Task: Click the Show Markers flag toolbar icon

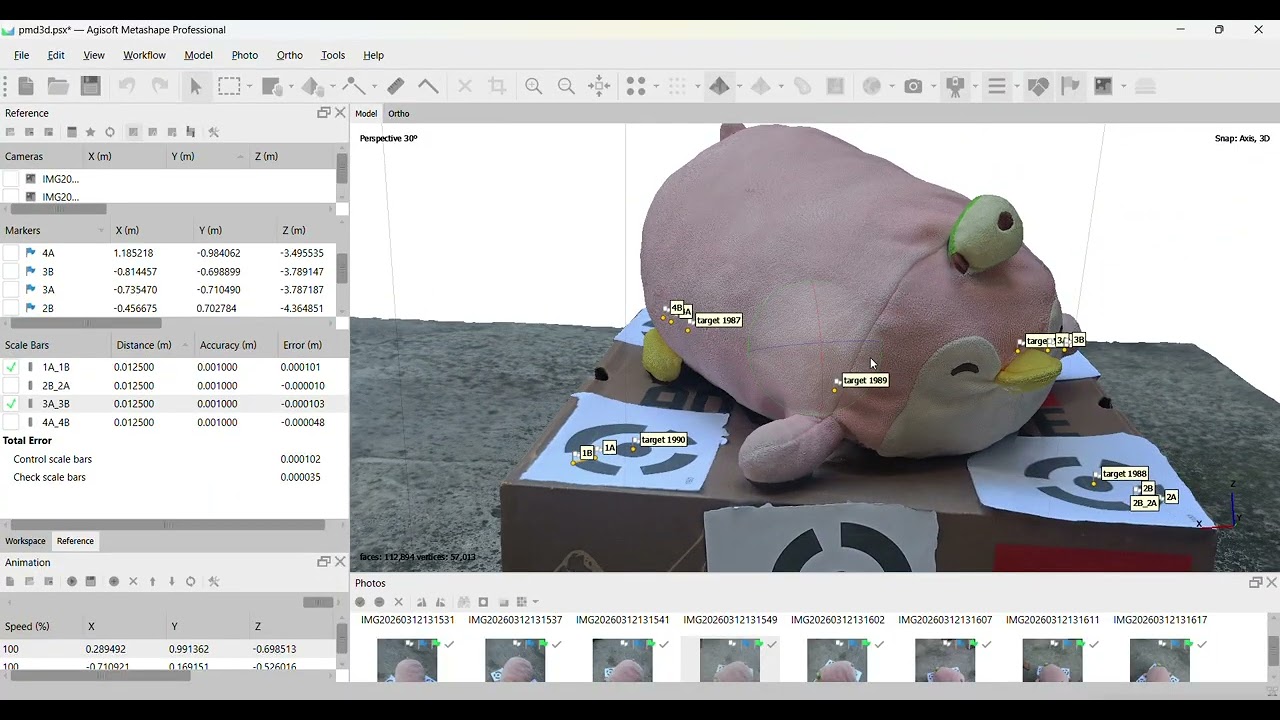Action: click(1071, 86)
